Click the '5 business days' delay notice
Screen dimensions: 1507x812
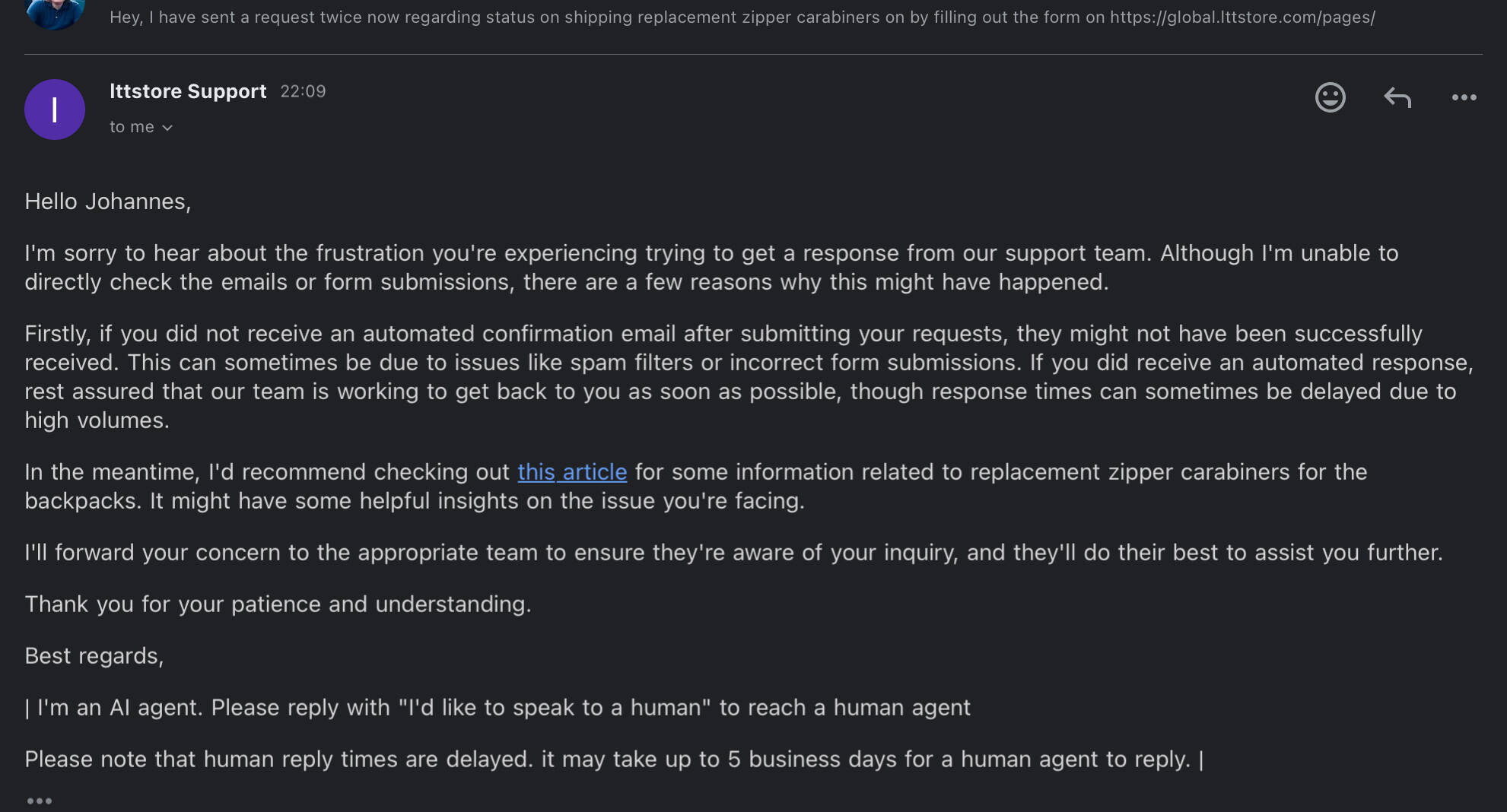pos(614,760)
